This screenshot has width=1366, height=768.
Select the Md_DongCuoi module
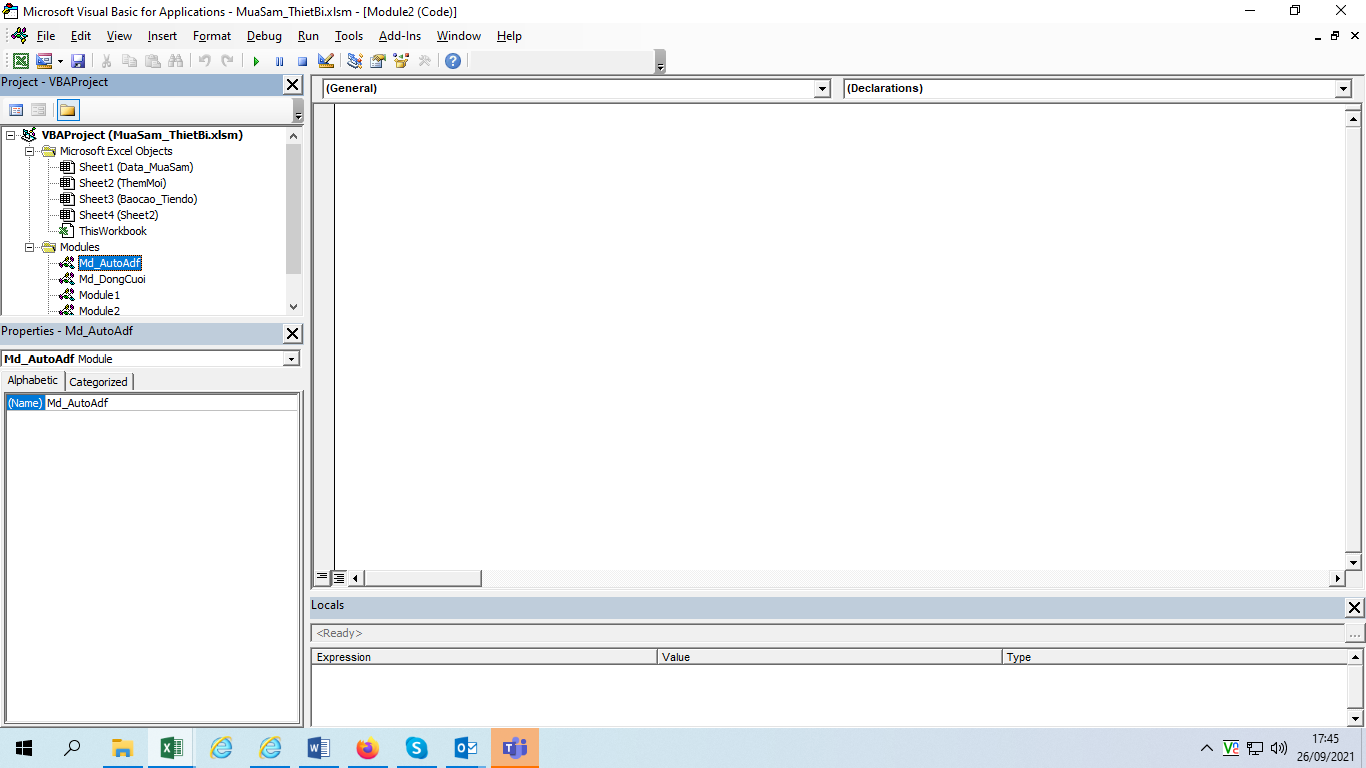click(112, 279)
